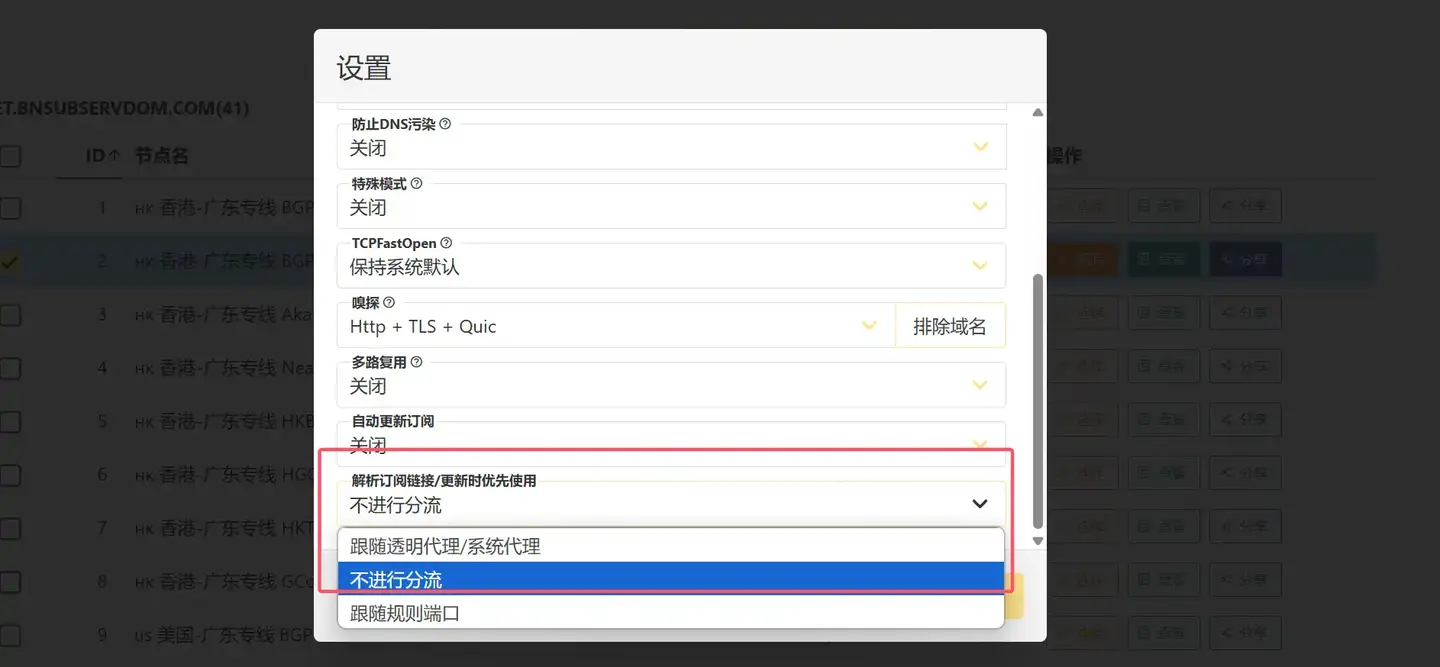
Task: Click 查看 button in node row 1
Action: pos(1163,207)
